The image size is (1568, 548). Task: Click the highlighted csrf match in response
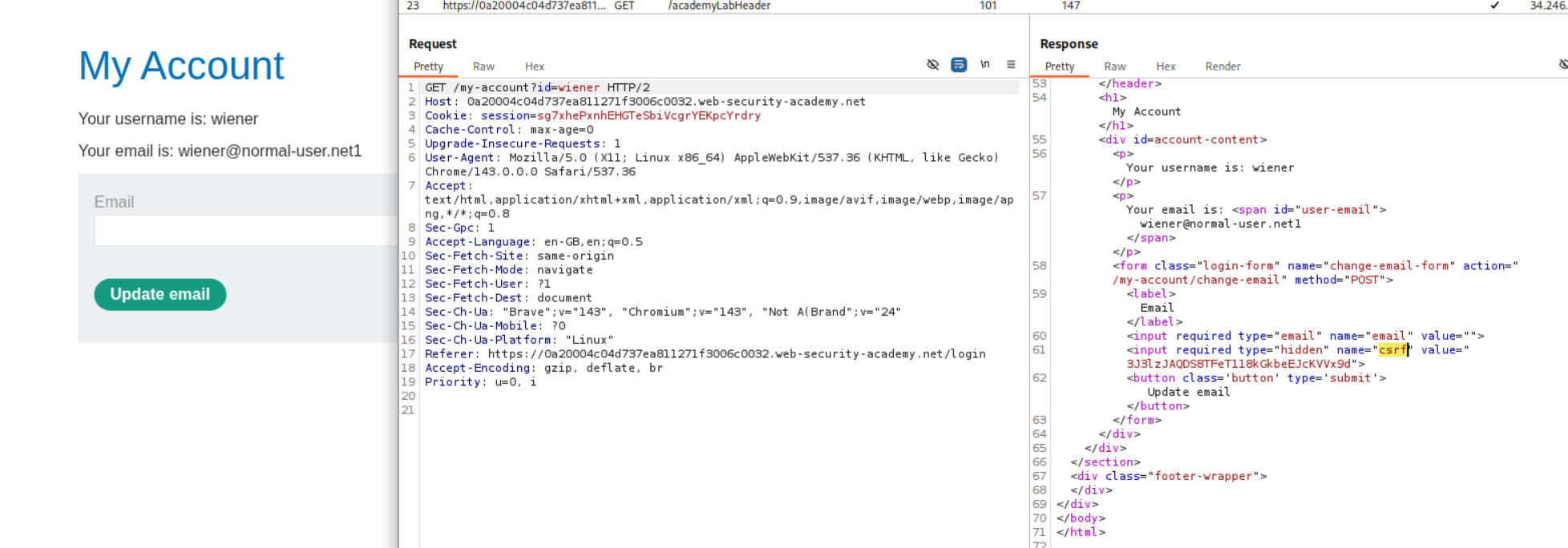(1393, 350)
